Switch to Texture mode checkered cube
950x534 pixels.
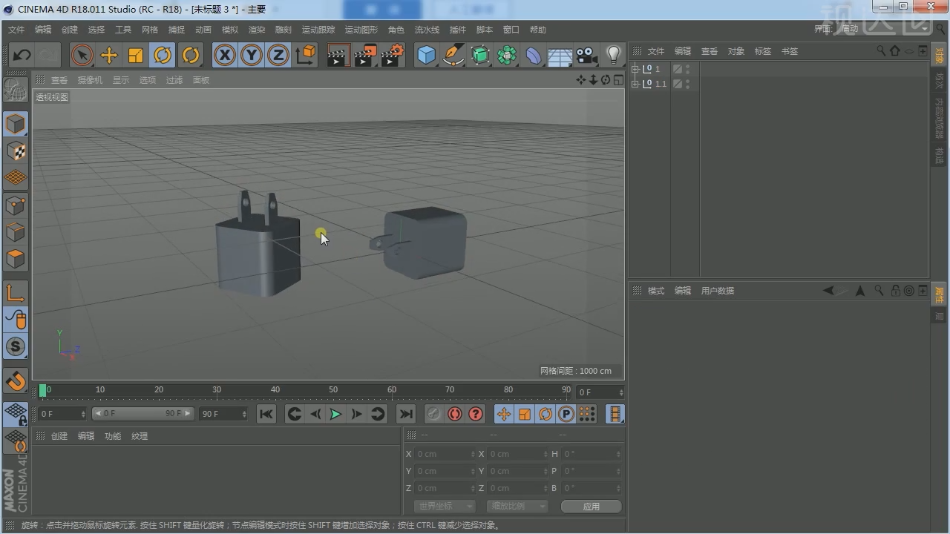15,151
